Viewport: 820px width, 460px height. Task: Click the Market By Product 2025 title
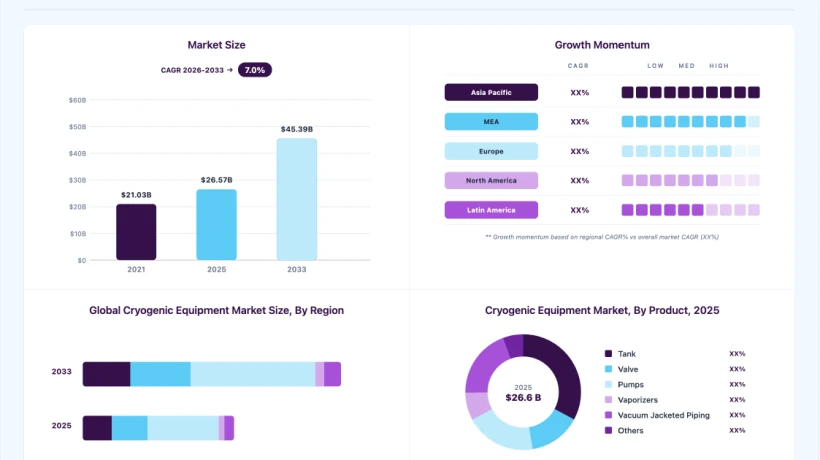click(x=602, y=310)
